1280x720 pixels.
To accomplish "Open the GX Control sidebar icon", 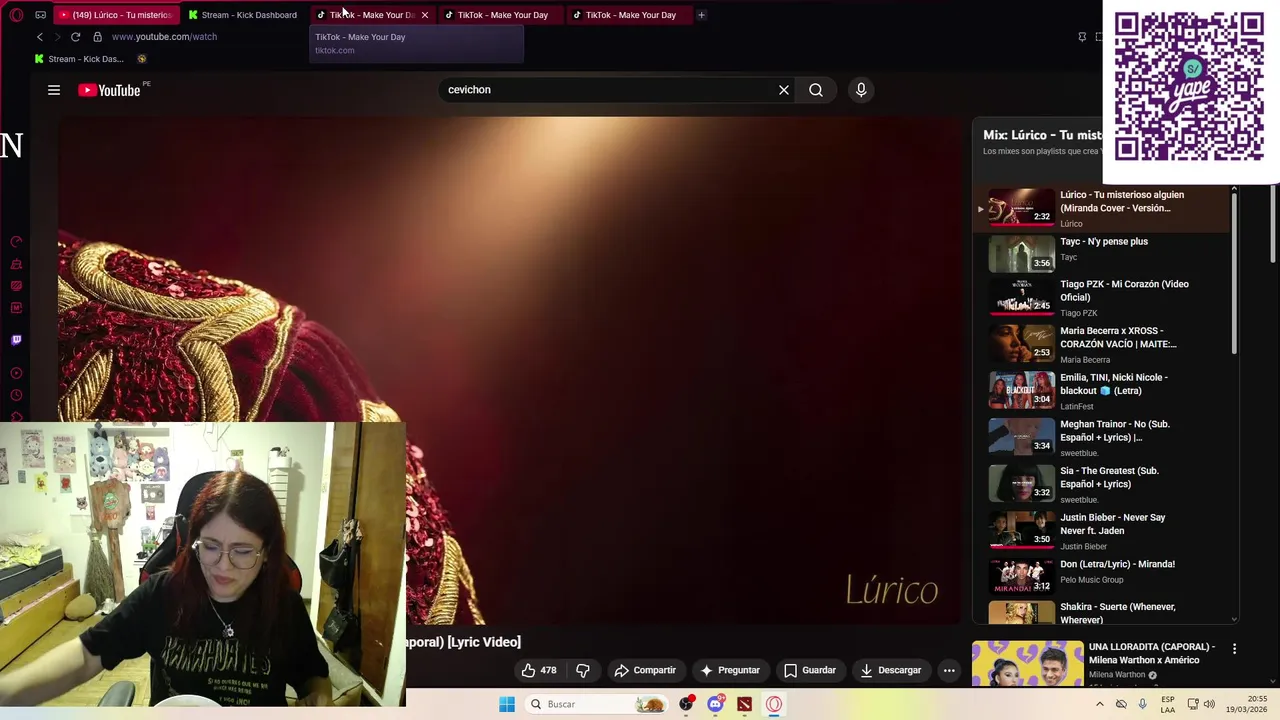I will coord(16,242).
